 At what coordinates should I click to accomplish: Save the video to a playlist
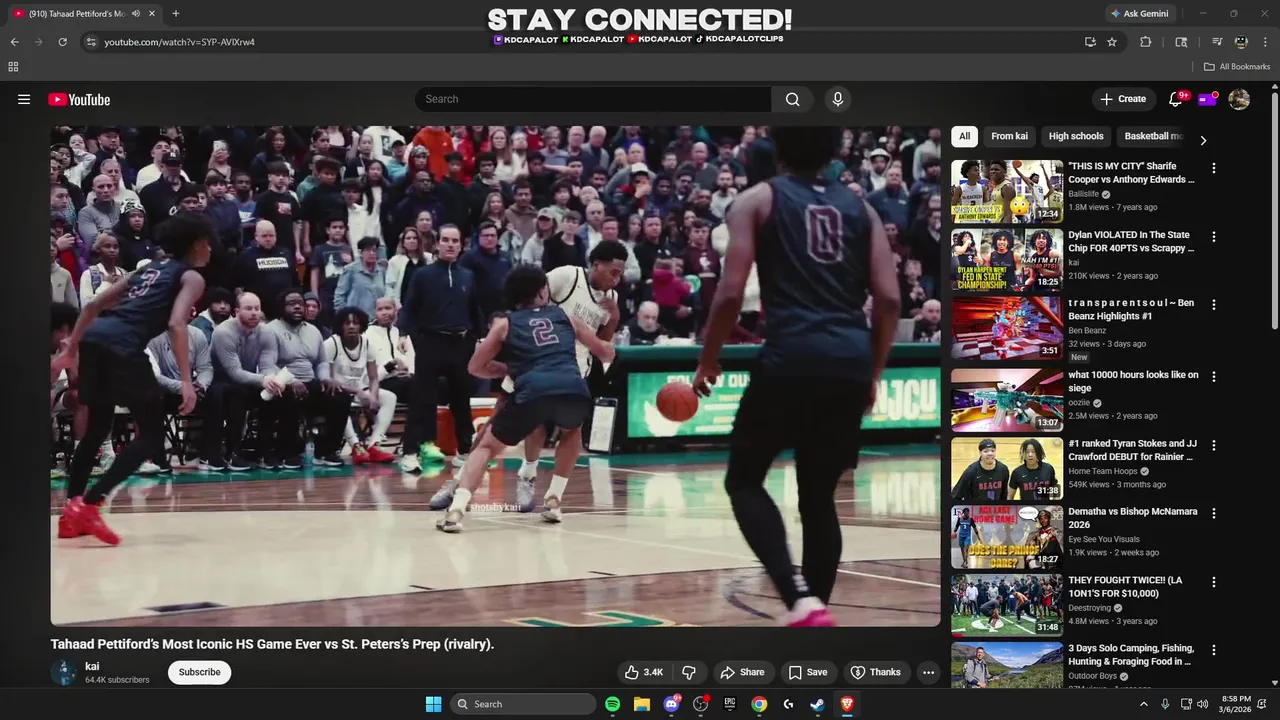807,672
